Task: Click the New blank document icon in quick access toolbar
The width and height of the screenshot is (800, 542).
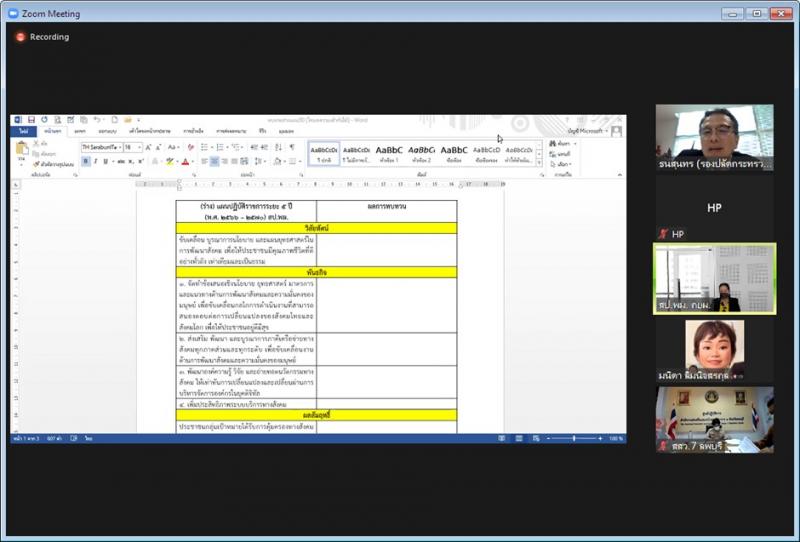Action: pos(114,120)
